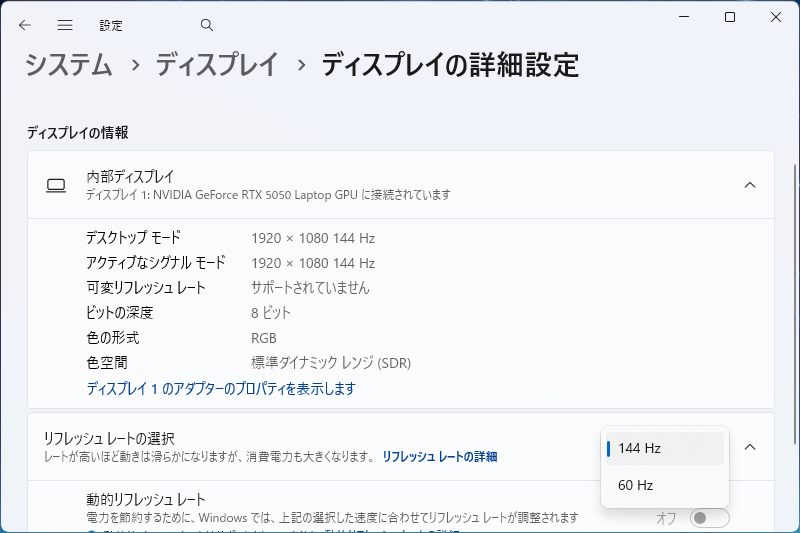The width and height of the screenshot is (800, 533).
Task: Go back with the back arrow
Action: pos(24,25)
